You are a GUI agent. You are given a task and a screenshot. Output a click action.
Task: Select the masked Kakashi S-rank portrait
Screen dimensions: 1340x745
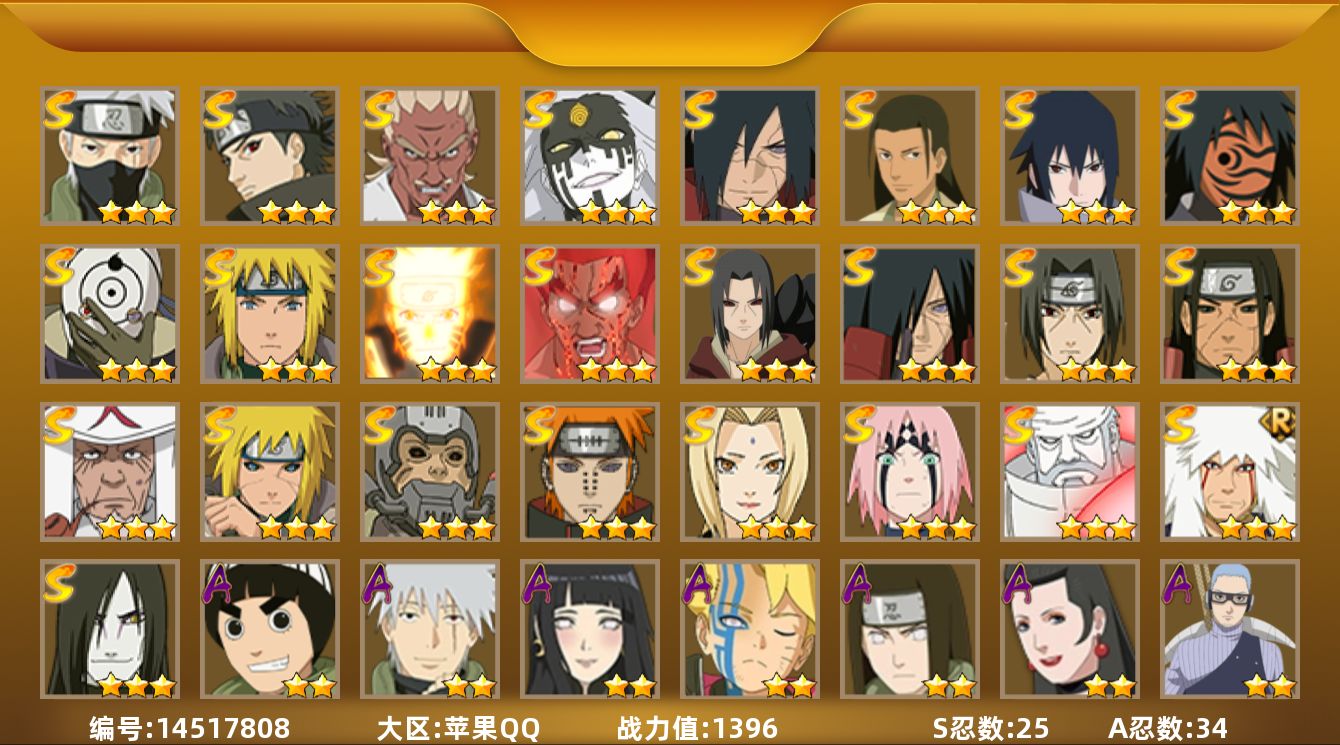[x=109, y=155]
